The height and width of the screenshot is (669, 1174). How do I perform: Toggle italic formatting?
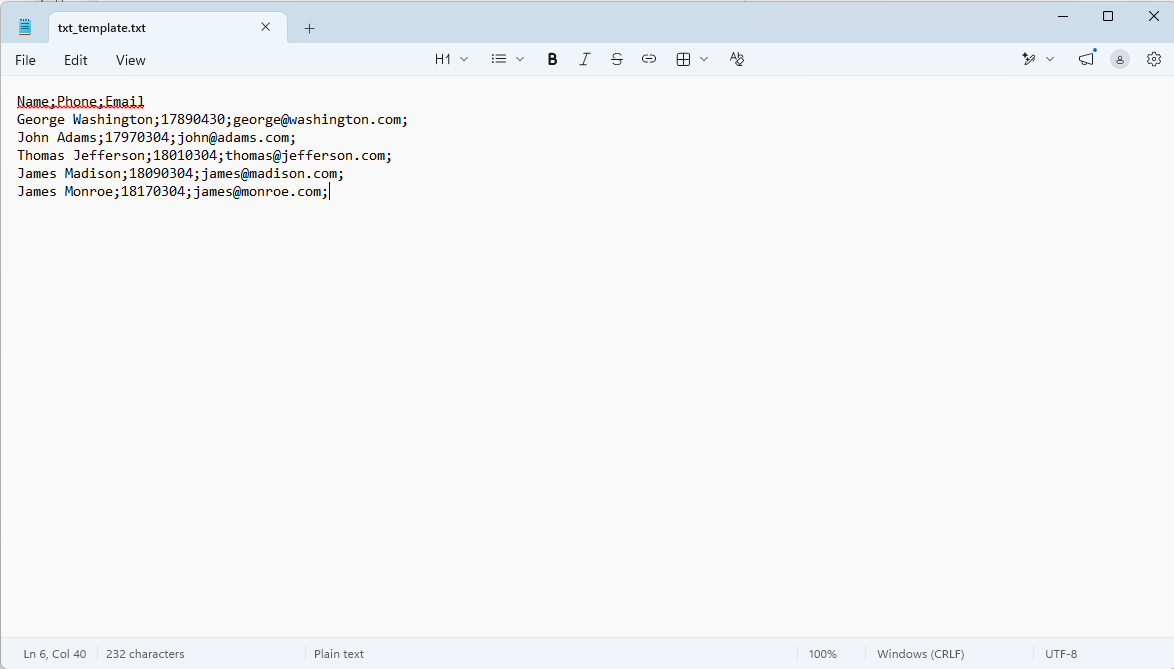click(585, 59)
